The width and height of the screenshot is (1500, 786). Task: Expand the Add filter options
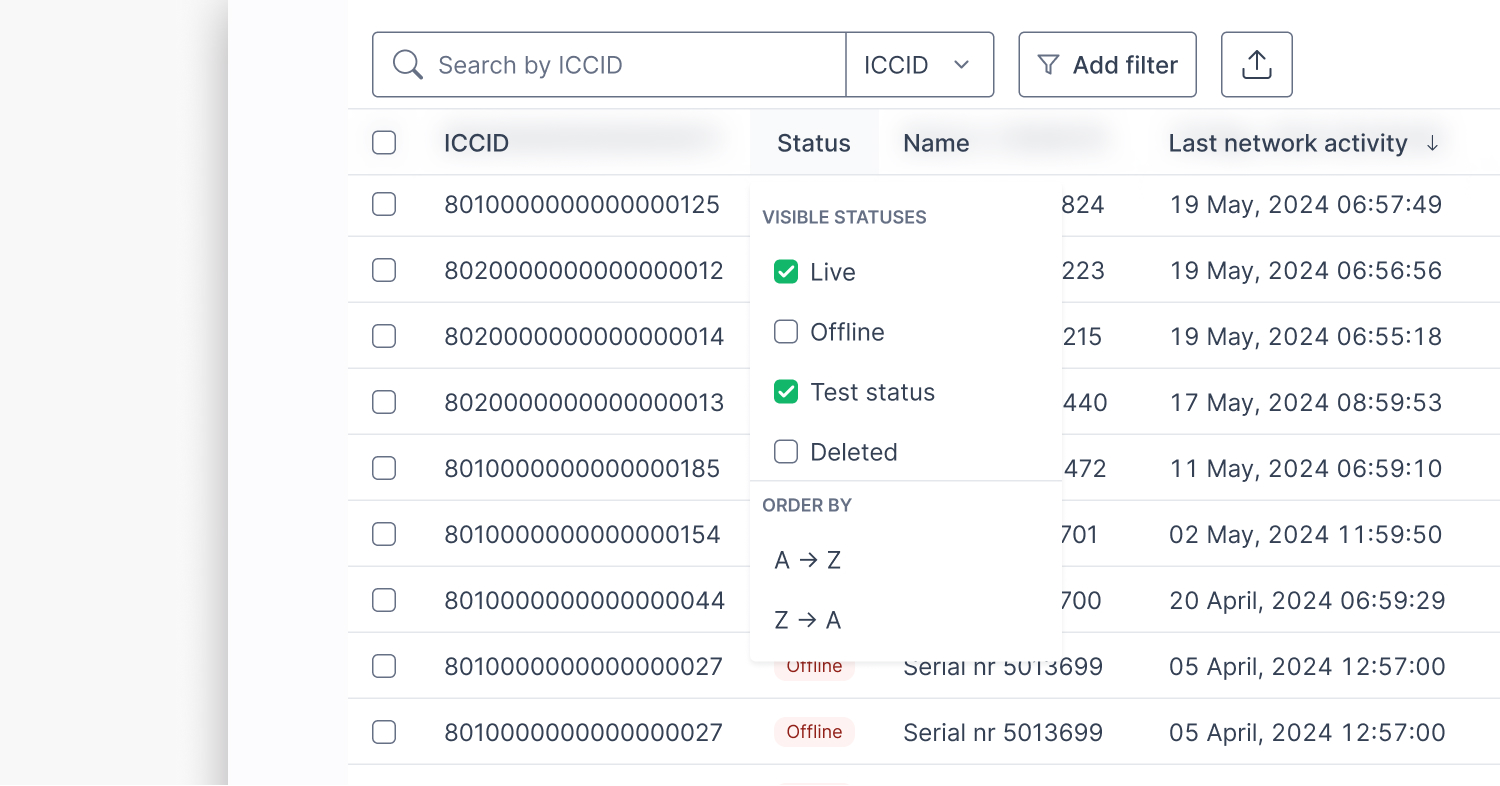tap(1107, 64)
